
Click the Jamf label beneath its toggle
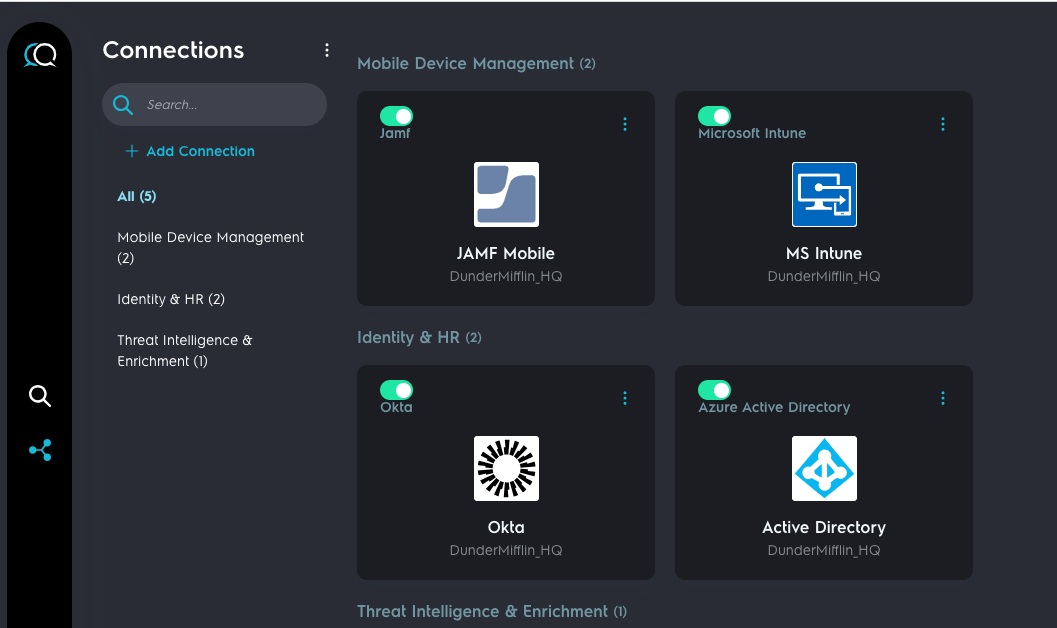tap(395, 133)
